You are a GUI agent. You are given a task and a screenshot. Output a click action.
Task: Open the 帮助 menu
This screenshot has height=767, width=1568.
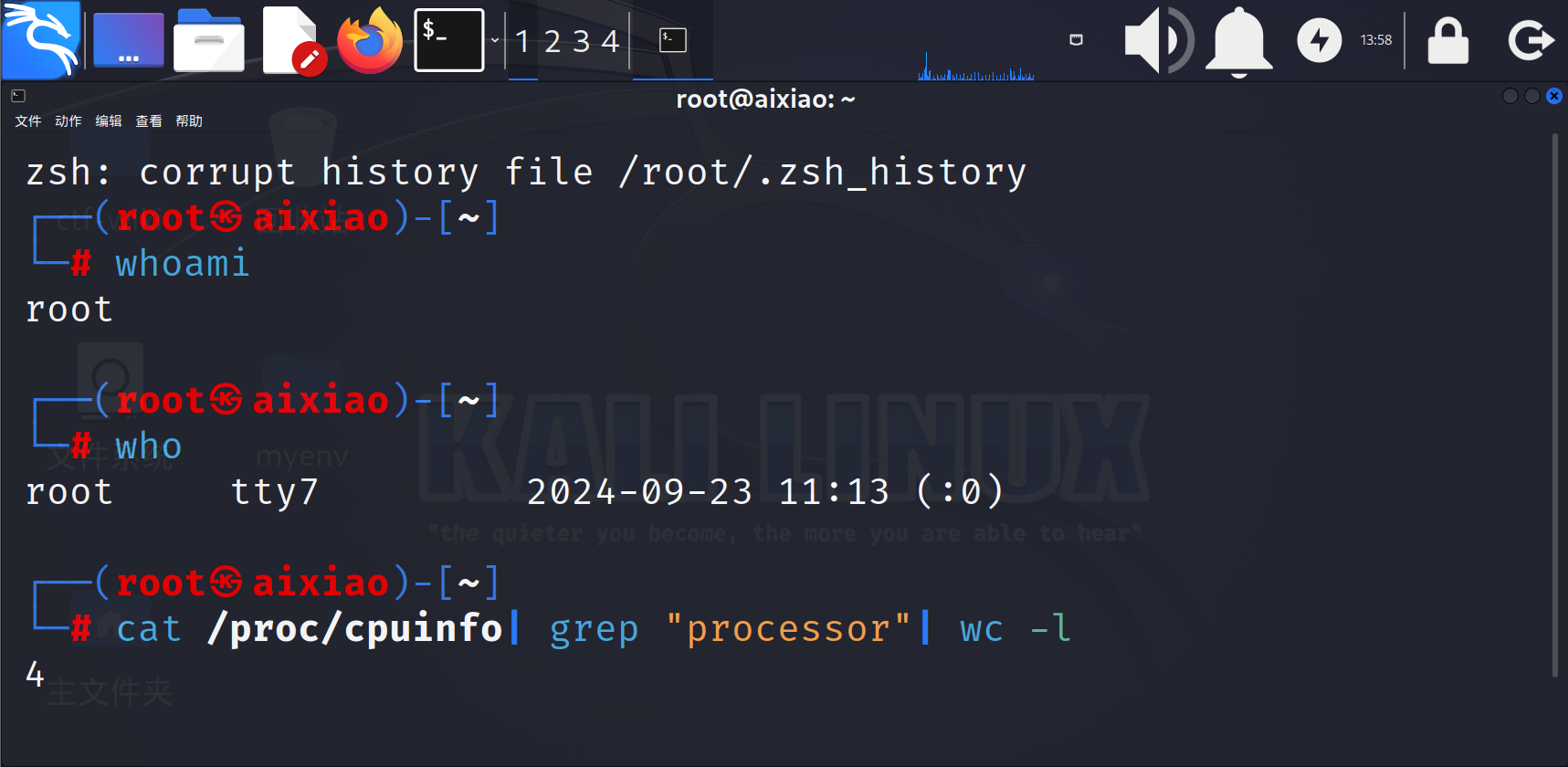pos(189,121)
